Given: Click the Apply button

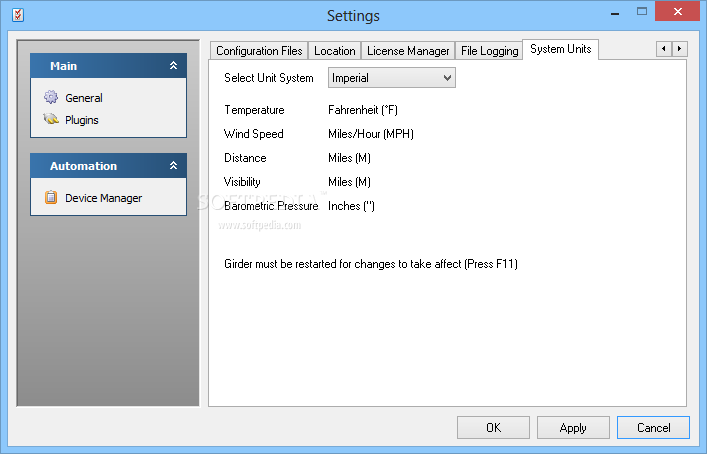Looking at the screenshot, I should (573, 427).
